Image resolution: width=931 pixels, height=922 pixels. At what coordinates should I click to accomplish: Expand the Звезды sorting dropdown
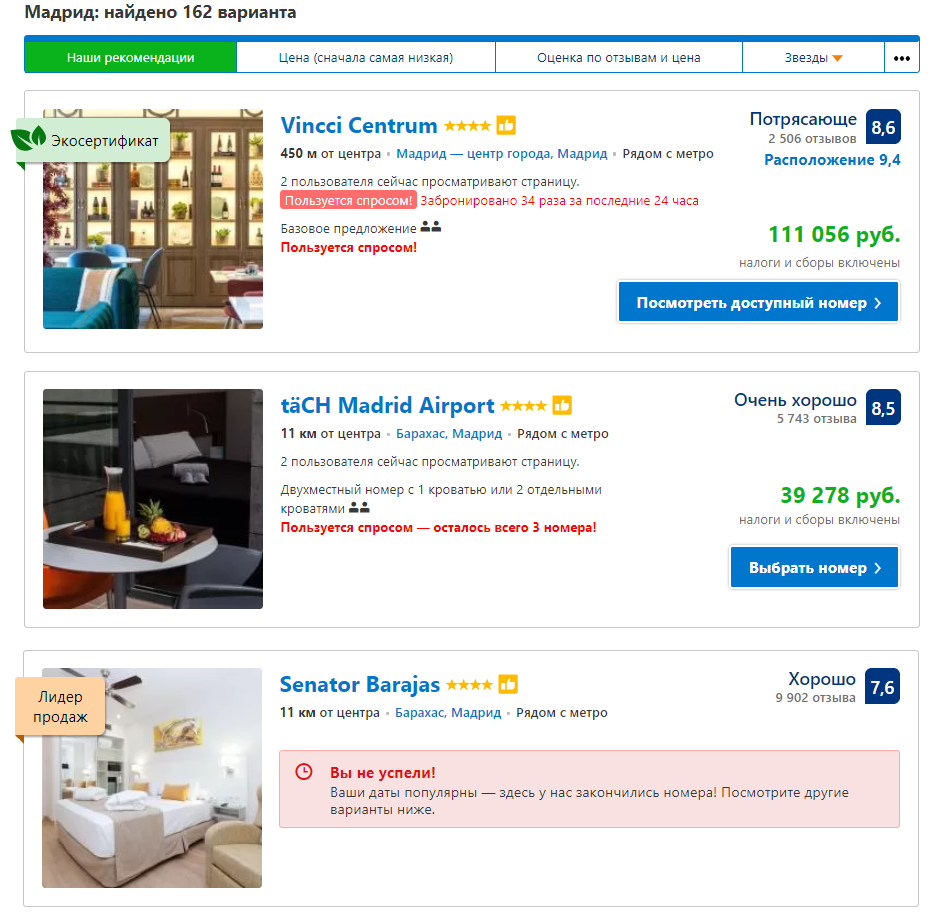tap(813, 58)
